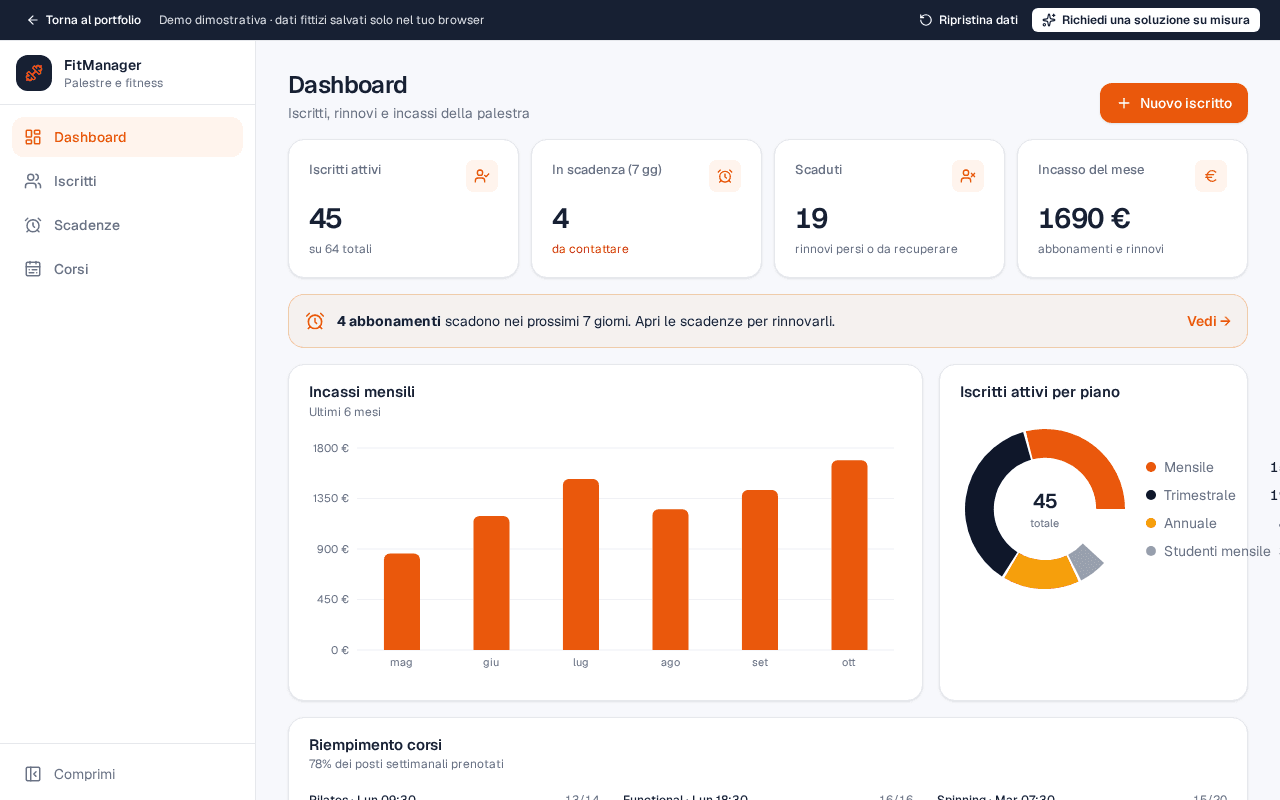This screenshot has height=800, width=1280.
Task: Open the Dashboard menu item
Action: (127, 137)
